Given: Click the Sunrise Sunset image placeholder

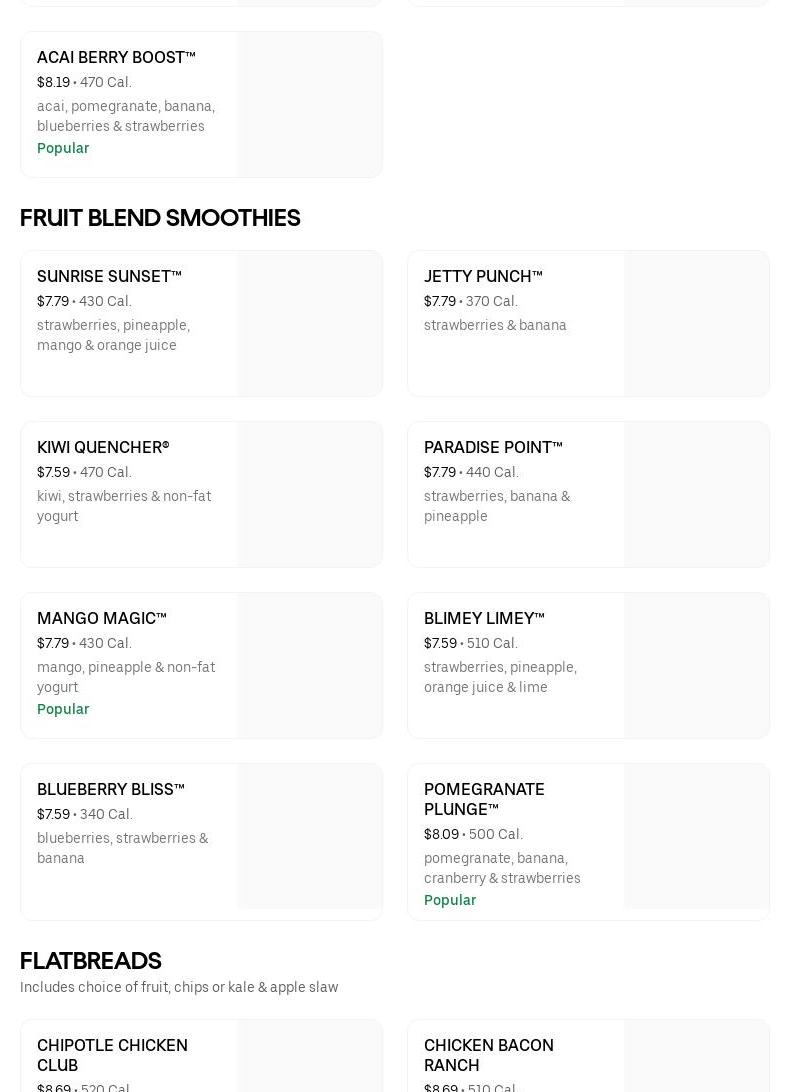Looking at the screenshot, I should tap(309, 324).
